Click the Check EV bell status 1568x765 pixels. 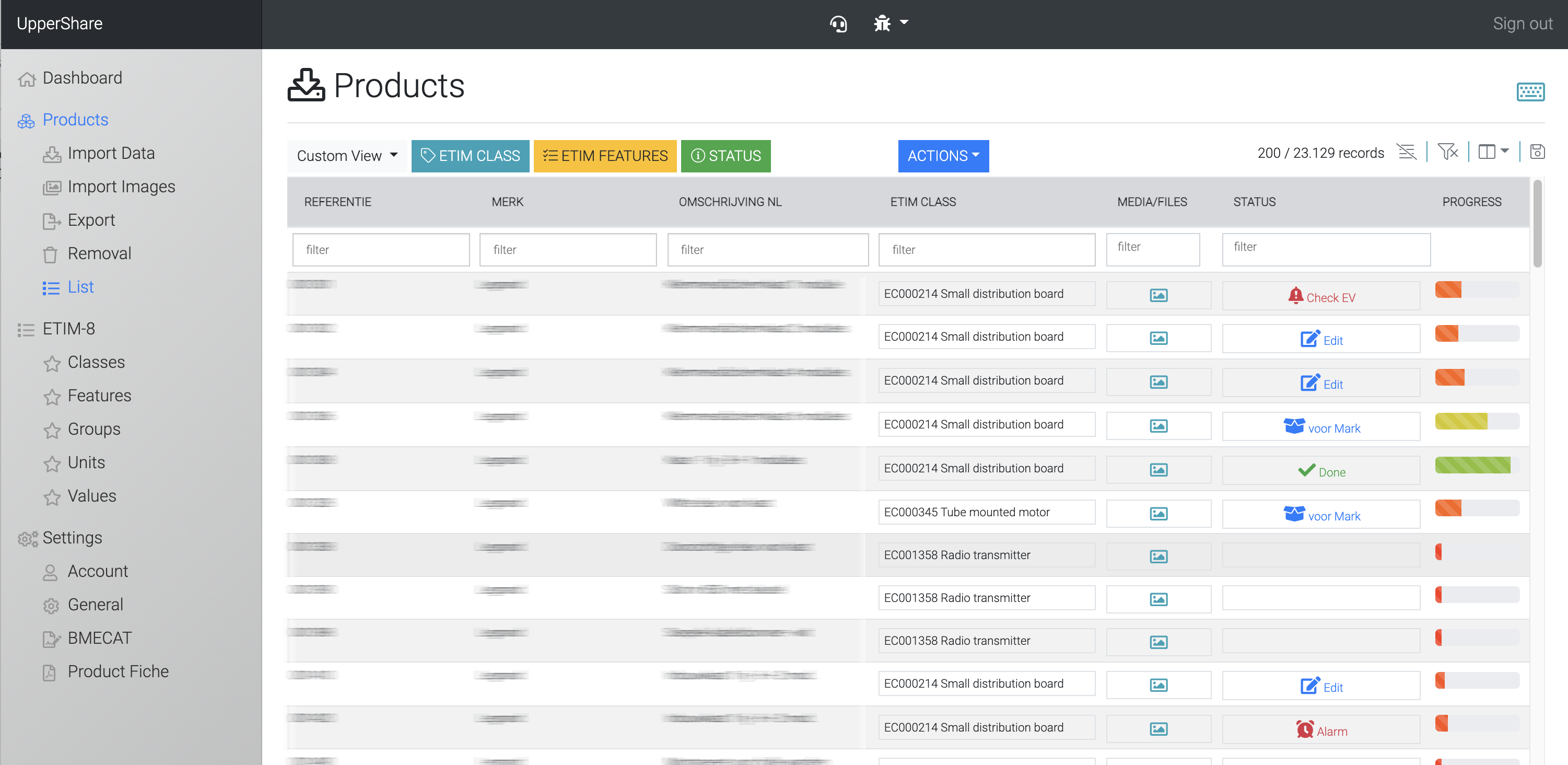[x=1321, y=297]
